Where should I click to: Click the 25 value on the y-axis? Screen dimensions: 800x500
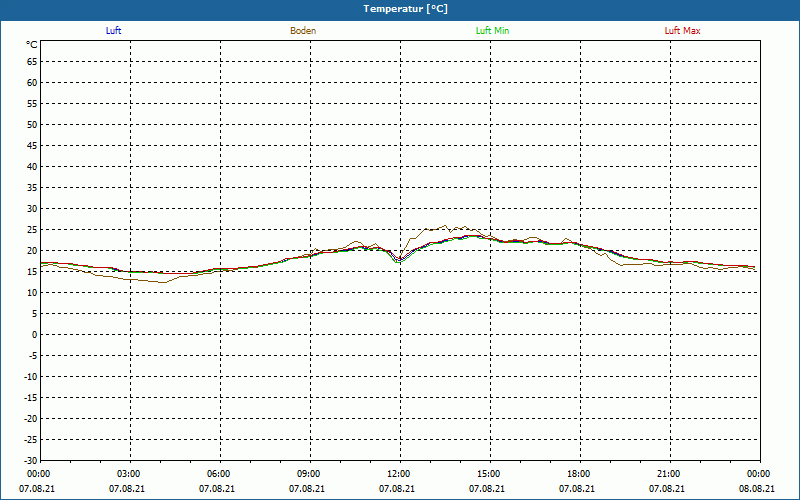click(x=32, y=230)
